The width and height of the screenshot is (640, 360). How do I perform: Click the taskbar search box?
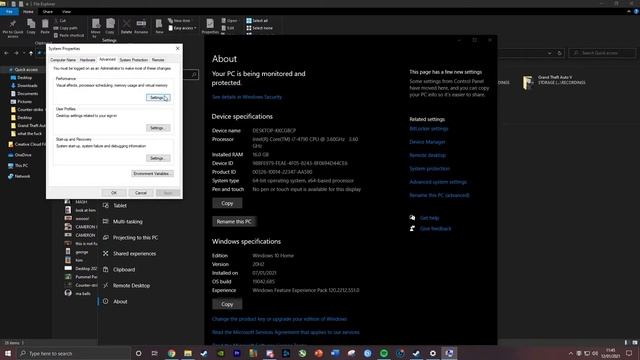pyautogui.click(x=73, y=353)
